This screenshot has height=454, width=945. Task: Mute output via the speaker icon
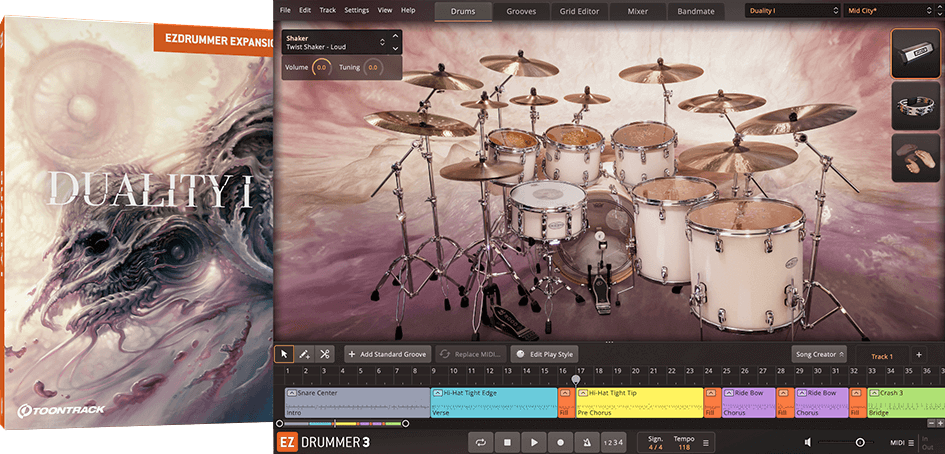click(x=808, y=443)
